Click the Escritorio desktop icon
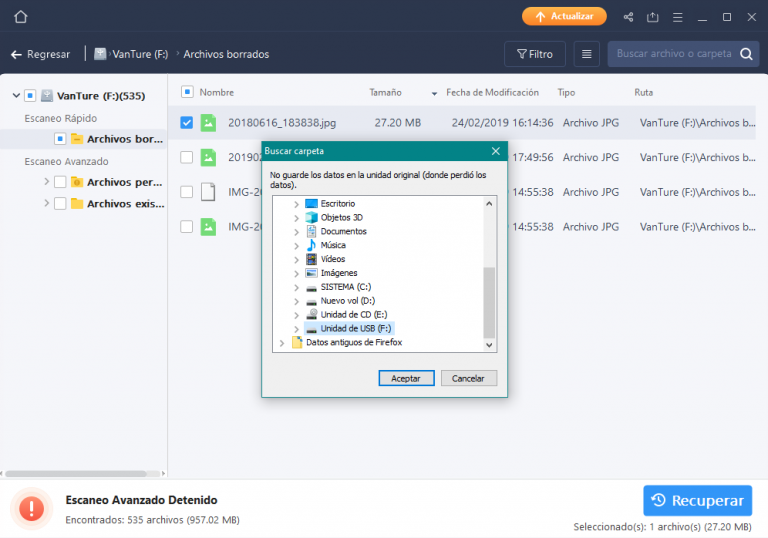Viewport: 768px width, 538px height. click(312, 203)
